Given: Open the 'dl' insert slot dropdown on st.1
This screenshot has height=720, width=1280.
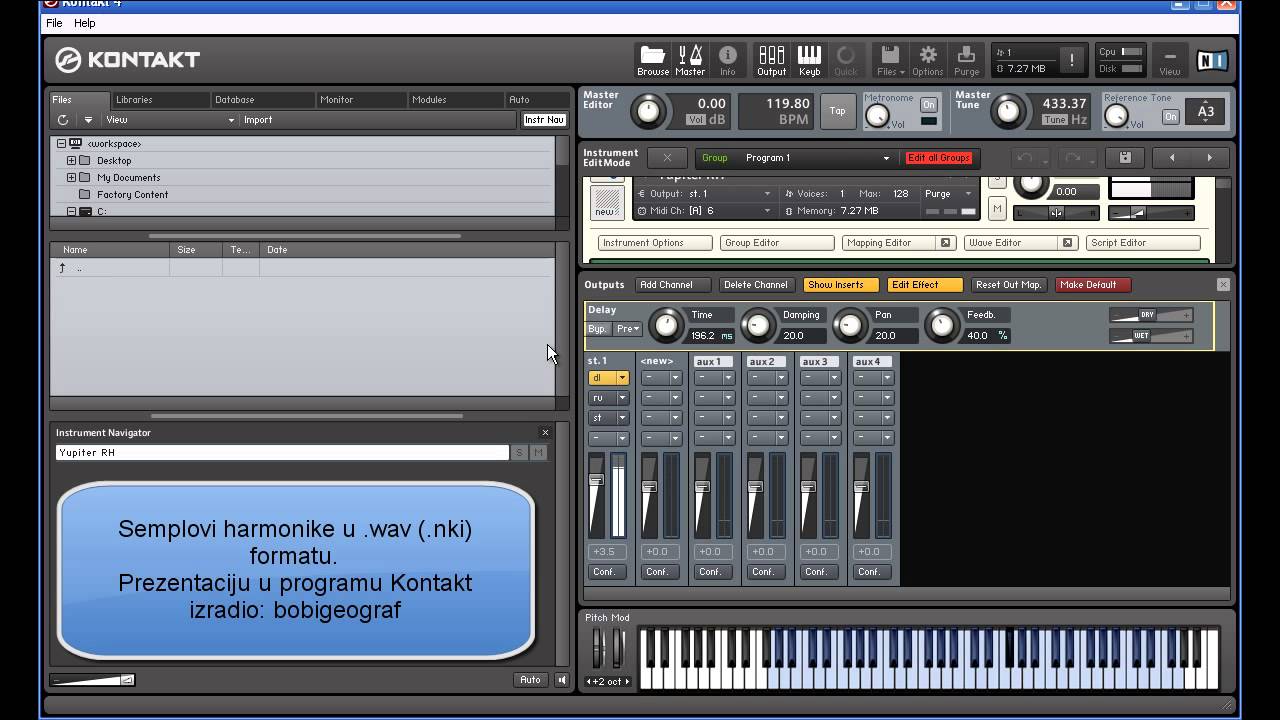Looking at the screenshot, I should [622, 378].
